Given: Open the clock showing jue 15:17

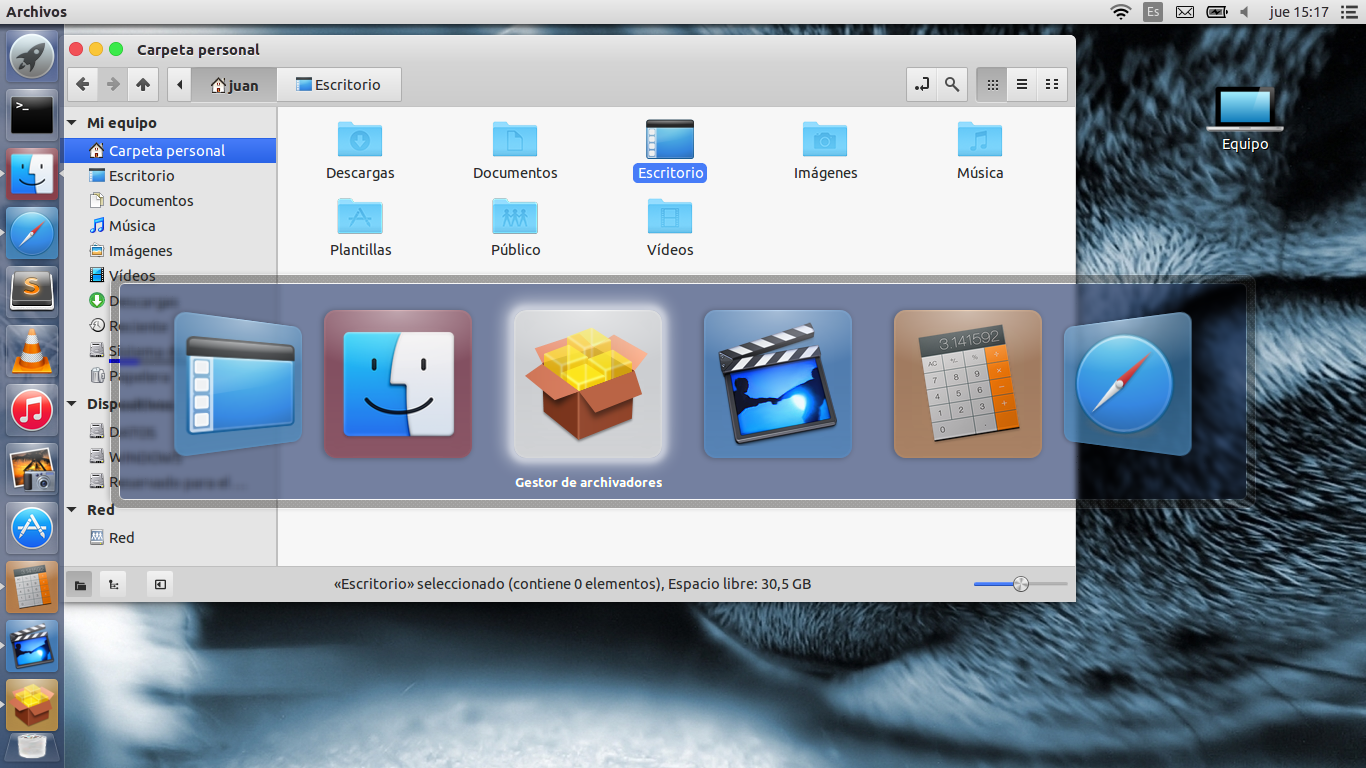Looking at the screenshot, I should click(x=1299, y=12).
